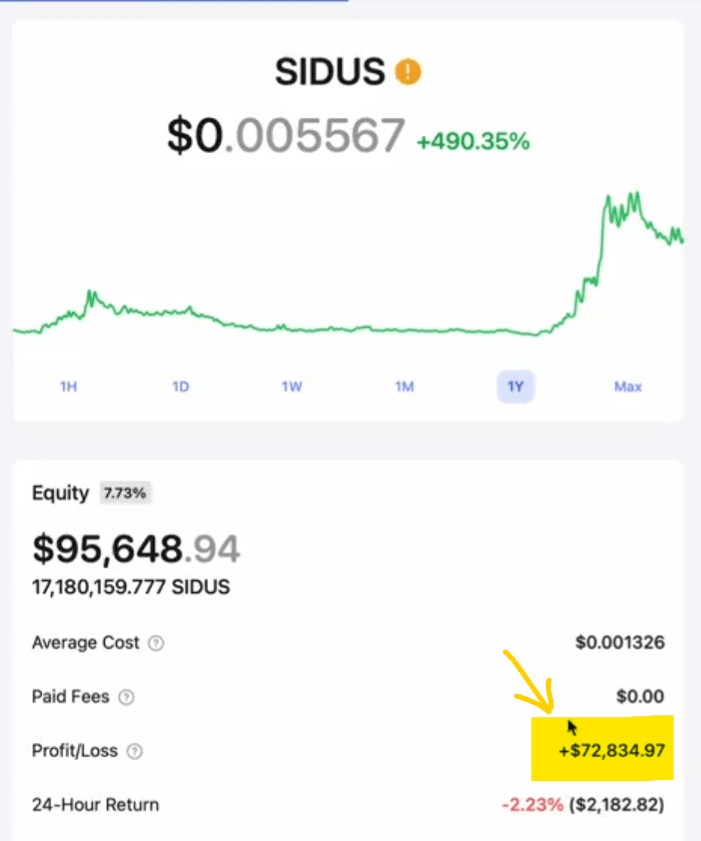Screen dimensions: 701x841
Task: Click the +490.35% price change figure
Action: [473, 141]
